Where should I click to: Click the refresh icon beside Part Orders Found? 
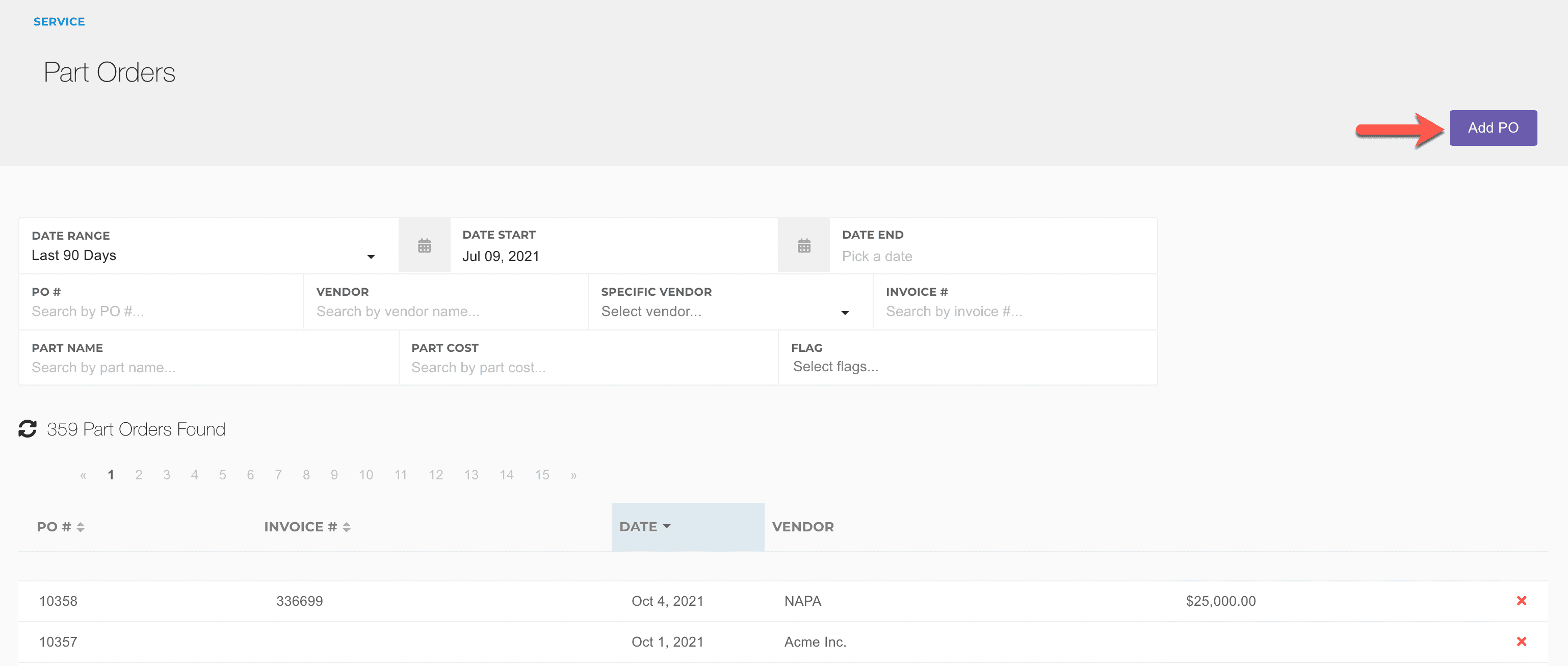point(27,429)
